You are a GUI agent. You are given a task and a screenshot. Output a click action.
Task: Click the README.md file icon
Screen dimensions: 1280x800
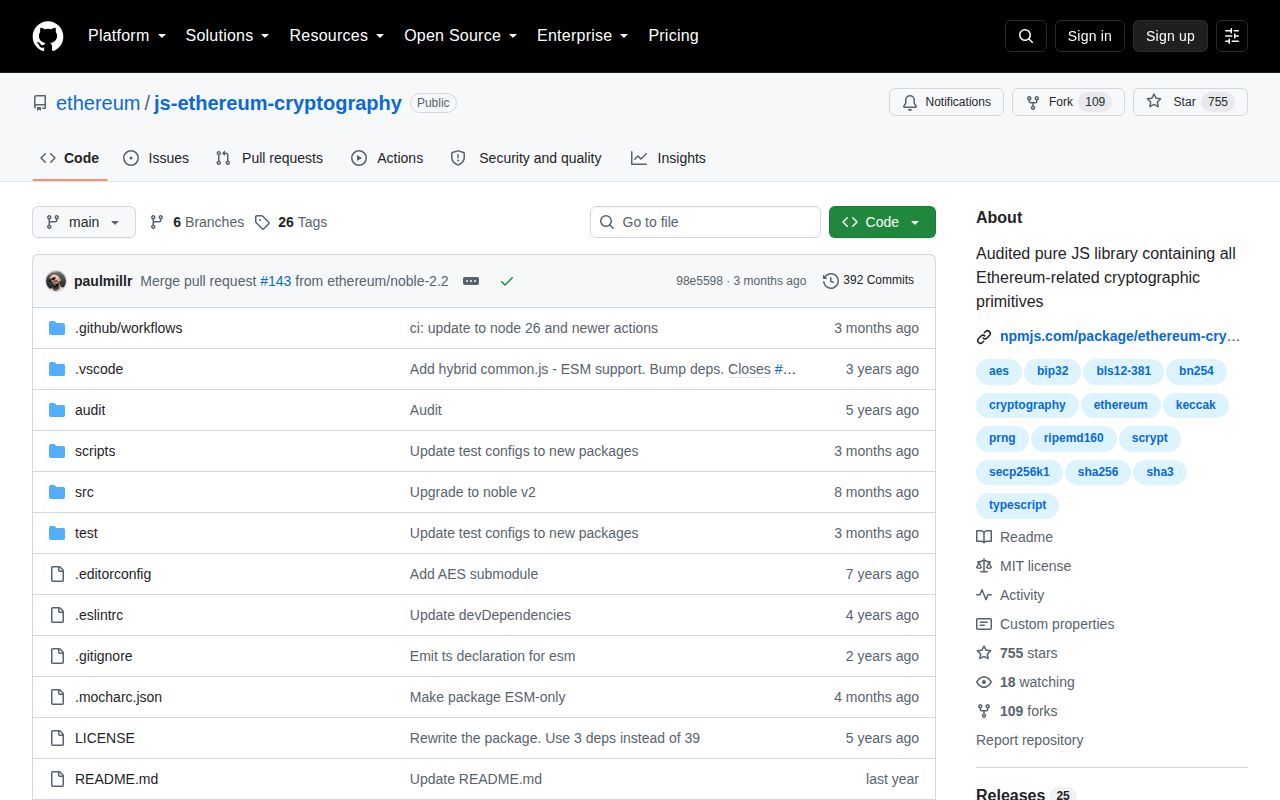(x=57, y=779)
